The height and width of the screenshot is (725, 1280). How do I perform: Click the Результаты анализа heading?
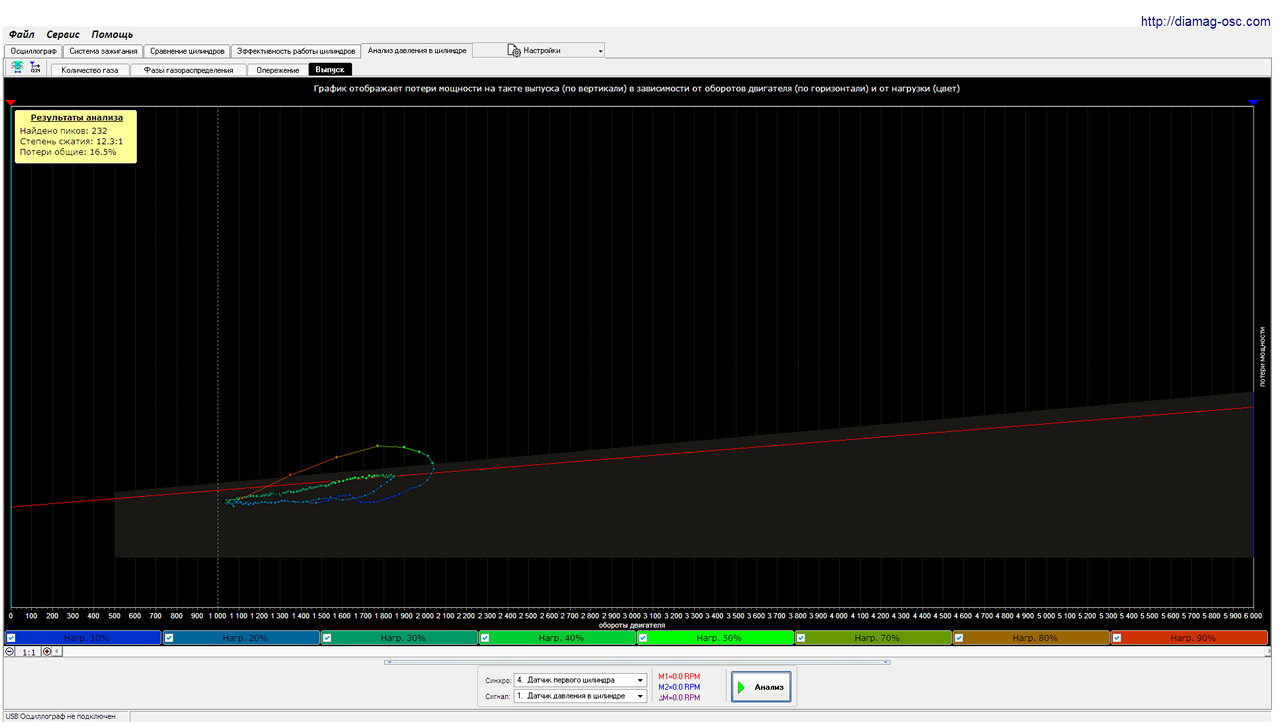(77, 117)
